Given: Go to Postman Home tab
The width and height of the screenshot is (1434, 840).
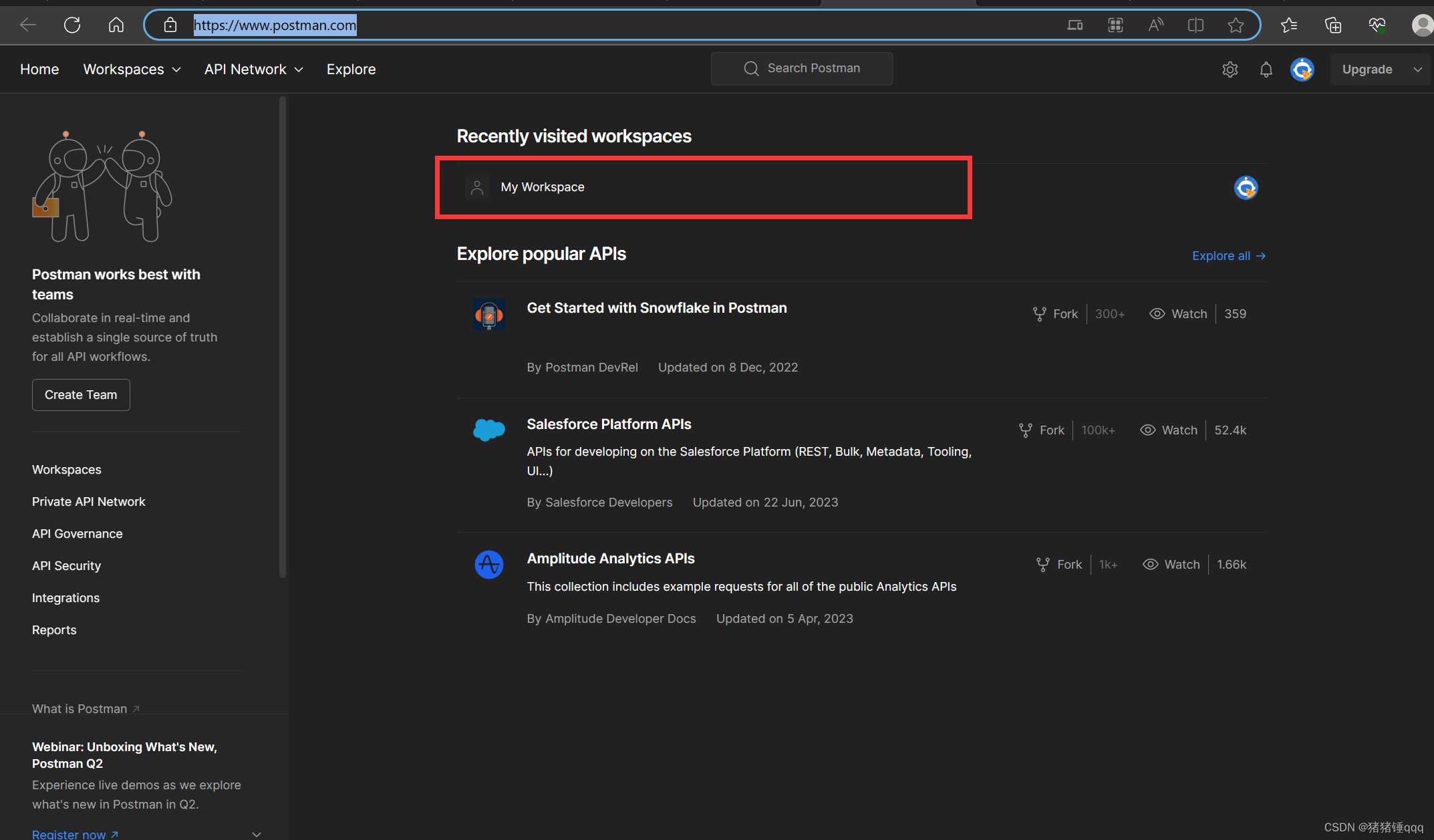Looking at the screenshot, I should point(39,69).
